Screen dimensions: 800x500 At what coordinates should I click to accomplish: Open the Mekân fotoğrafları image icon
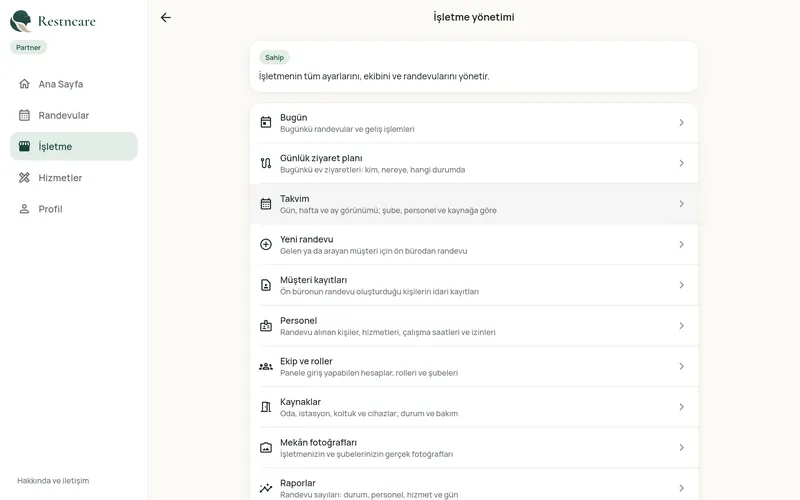coord(266,447)
